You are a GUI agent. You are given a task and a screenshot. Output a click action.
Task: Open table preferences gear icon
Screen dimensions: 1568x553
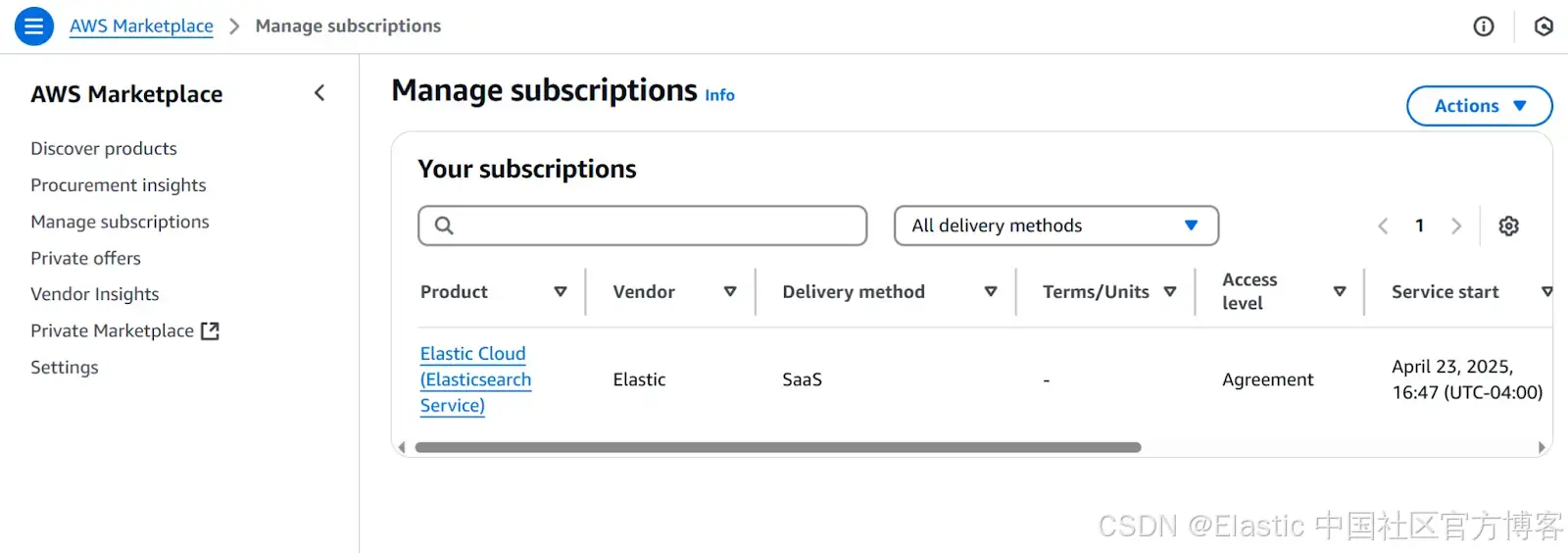pos(1509,226)
